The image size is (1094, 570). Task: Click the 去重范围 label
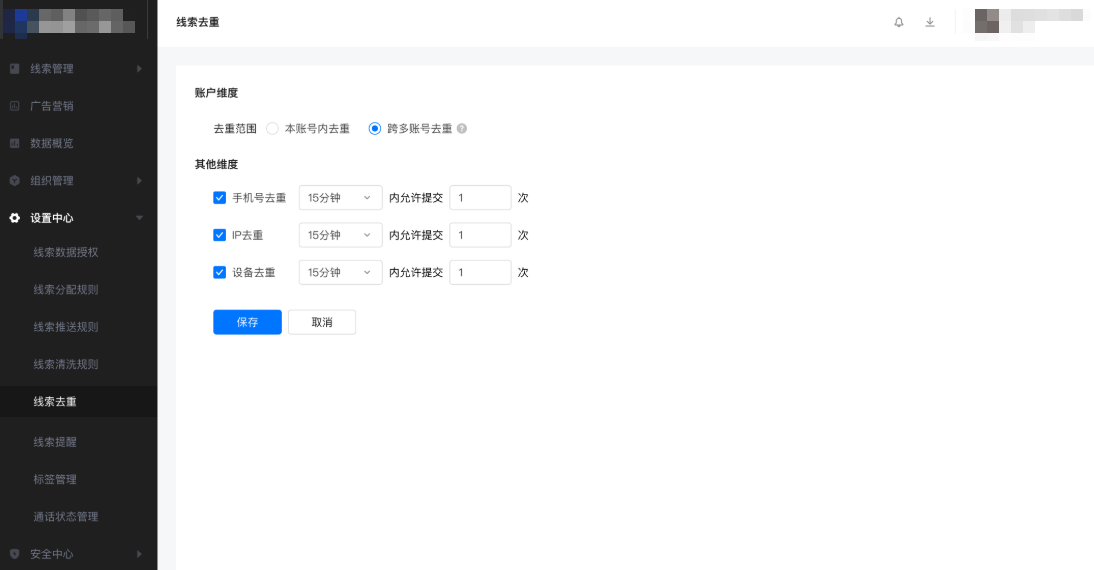pos(235,128)
